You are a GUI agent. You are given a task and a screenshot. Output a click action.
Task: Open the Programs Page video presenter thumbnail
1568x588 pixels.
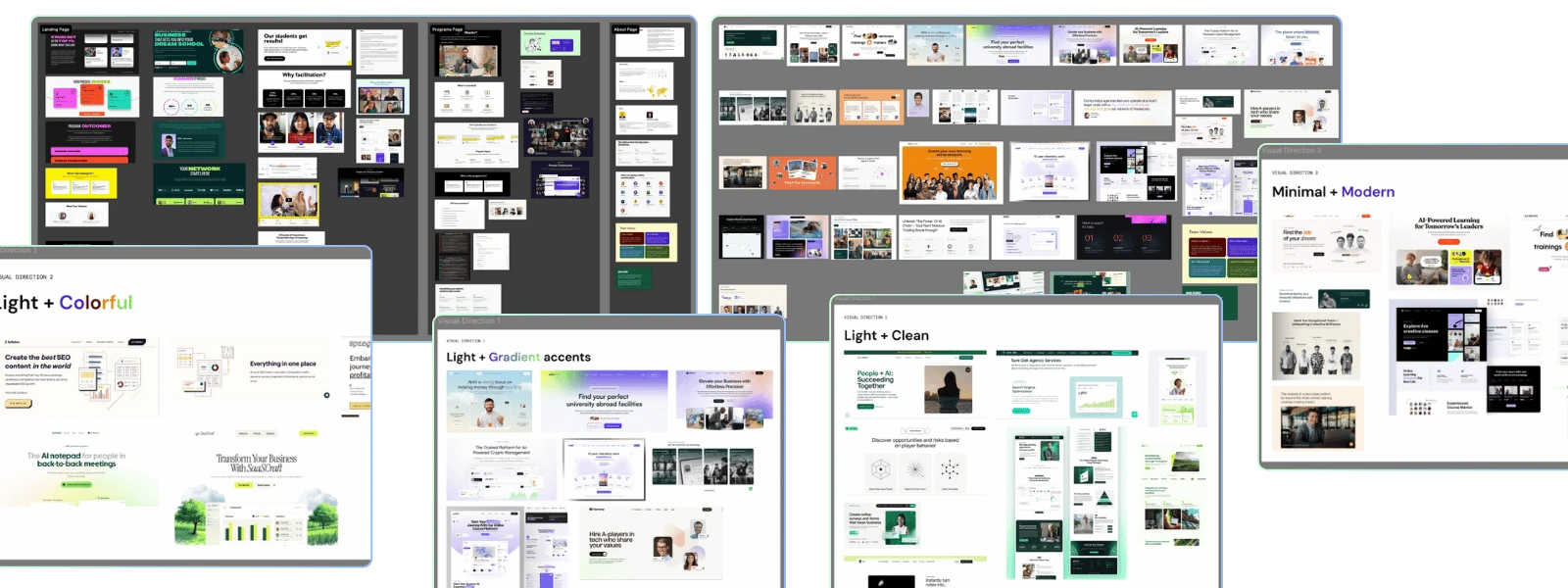click(x=468, y=54)
